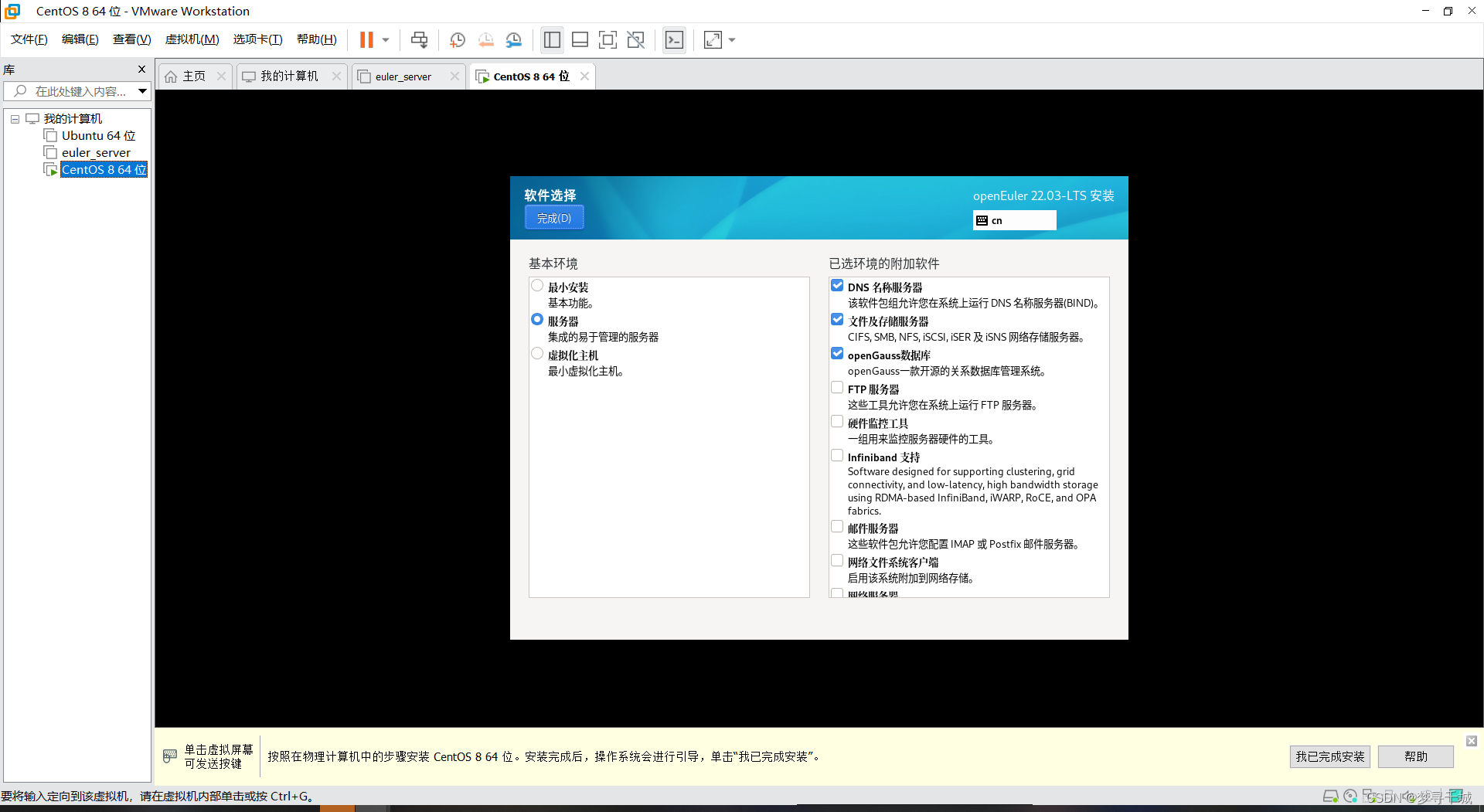This screenshot has width=1484, height=812.
Task: Take a snapshot of this virtual machine
Action: coord(458,39)
